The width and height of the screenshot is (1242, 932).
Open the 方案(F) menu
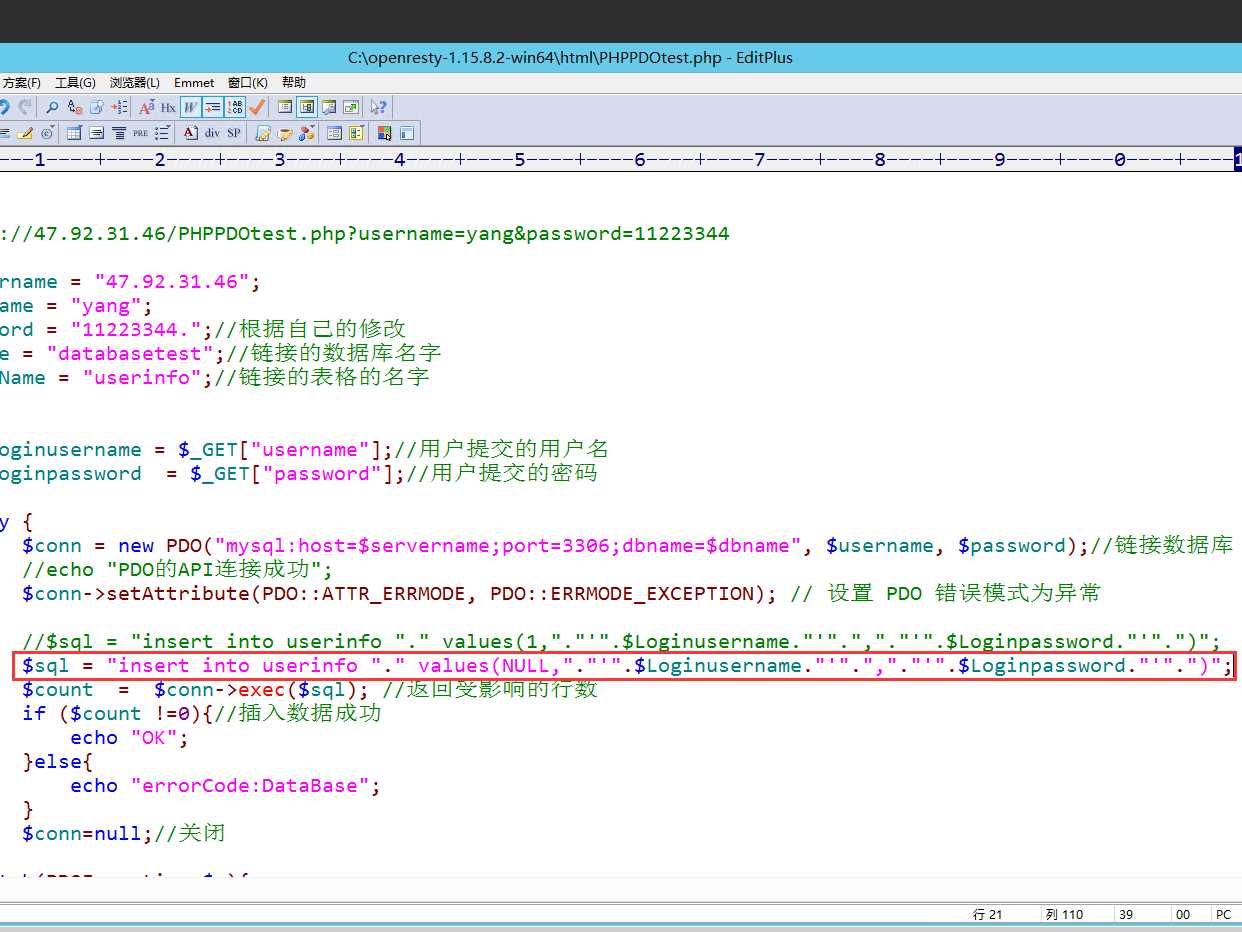click(21, 83)
